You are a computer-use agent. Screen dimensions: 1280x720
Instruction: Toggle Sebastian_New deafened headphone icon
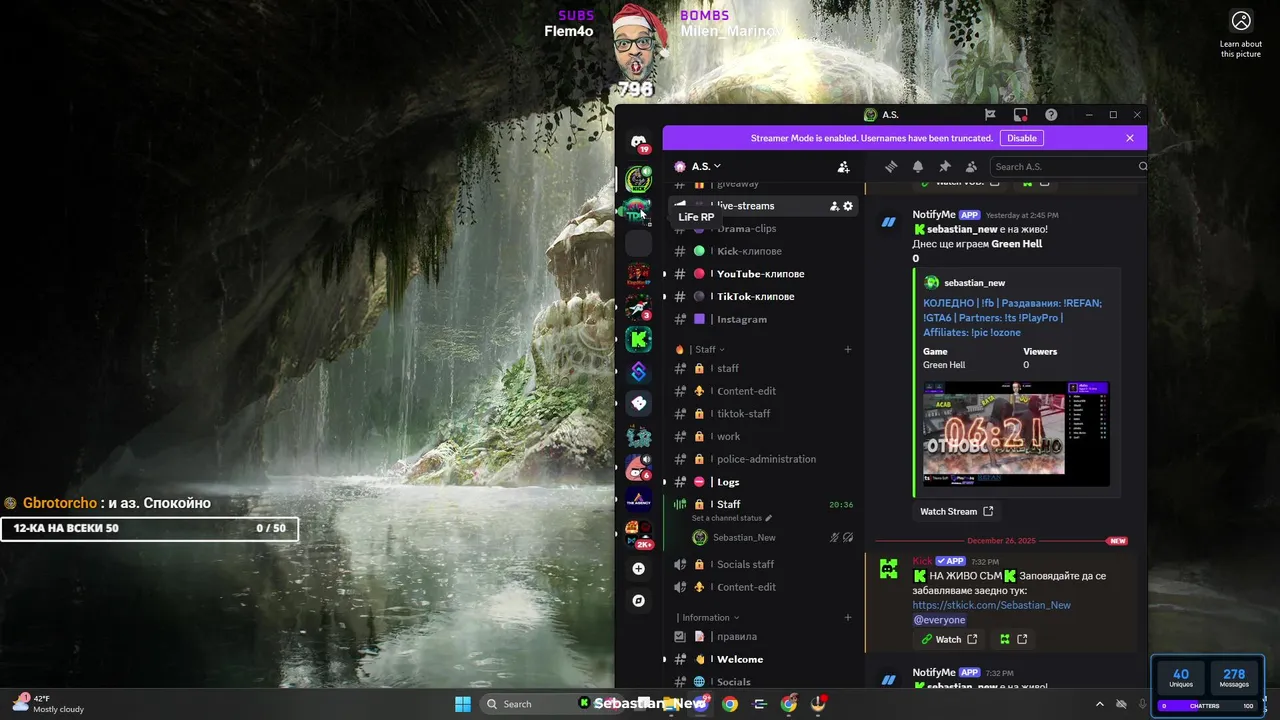(848, 538)
